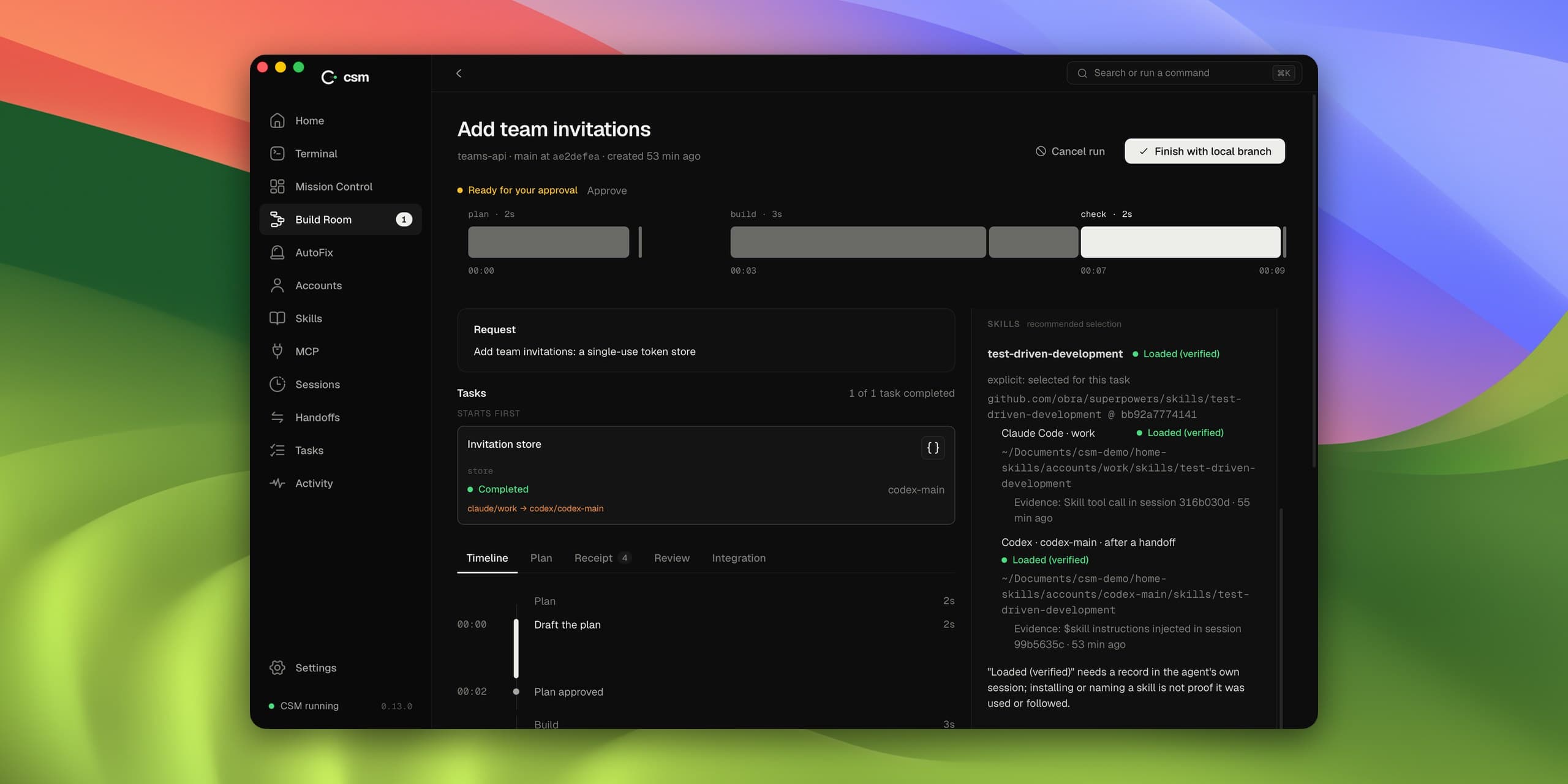Click the Sessions clock icon
The width and height of the screenshot is (1568, 784).
[x=277, y=384]
